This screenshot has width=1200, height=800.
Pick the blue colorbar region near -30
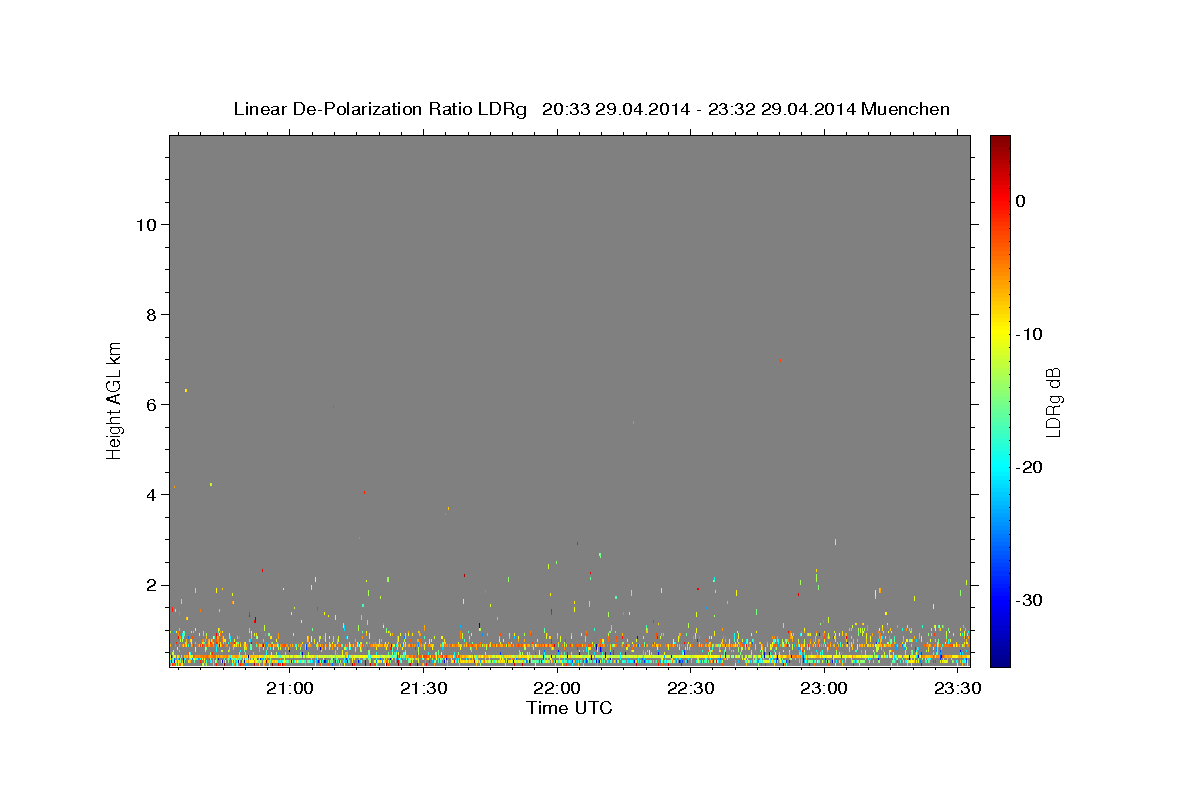pyautogui.click(x=1000, y=600)
